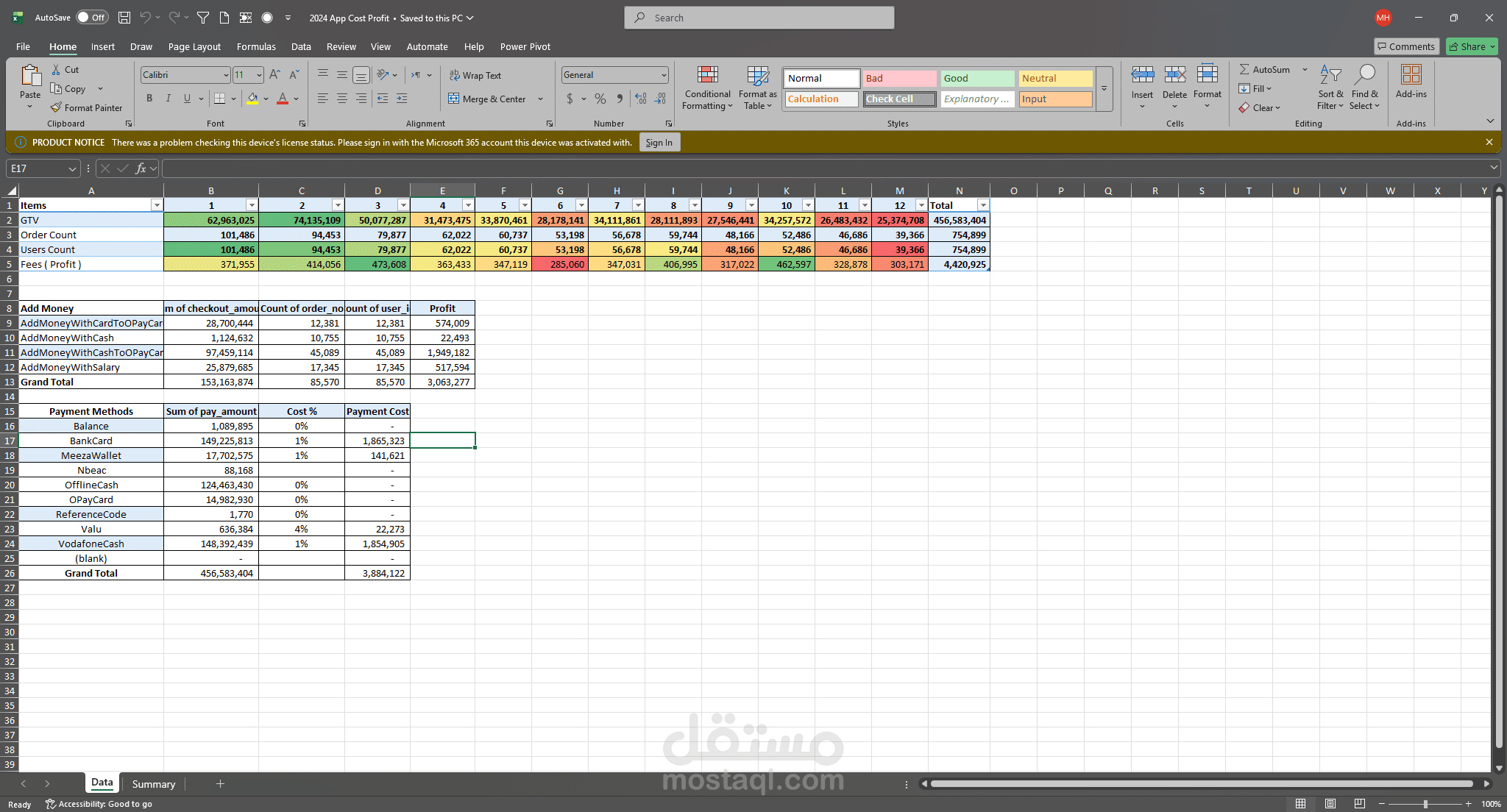The height and width of the screenshot is (812, 1507).
Task: Open the Comments pane
Action: click(x=1406, y=46)
